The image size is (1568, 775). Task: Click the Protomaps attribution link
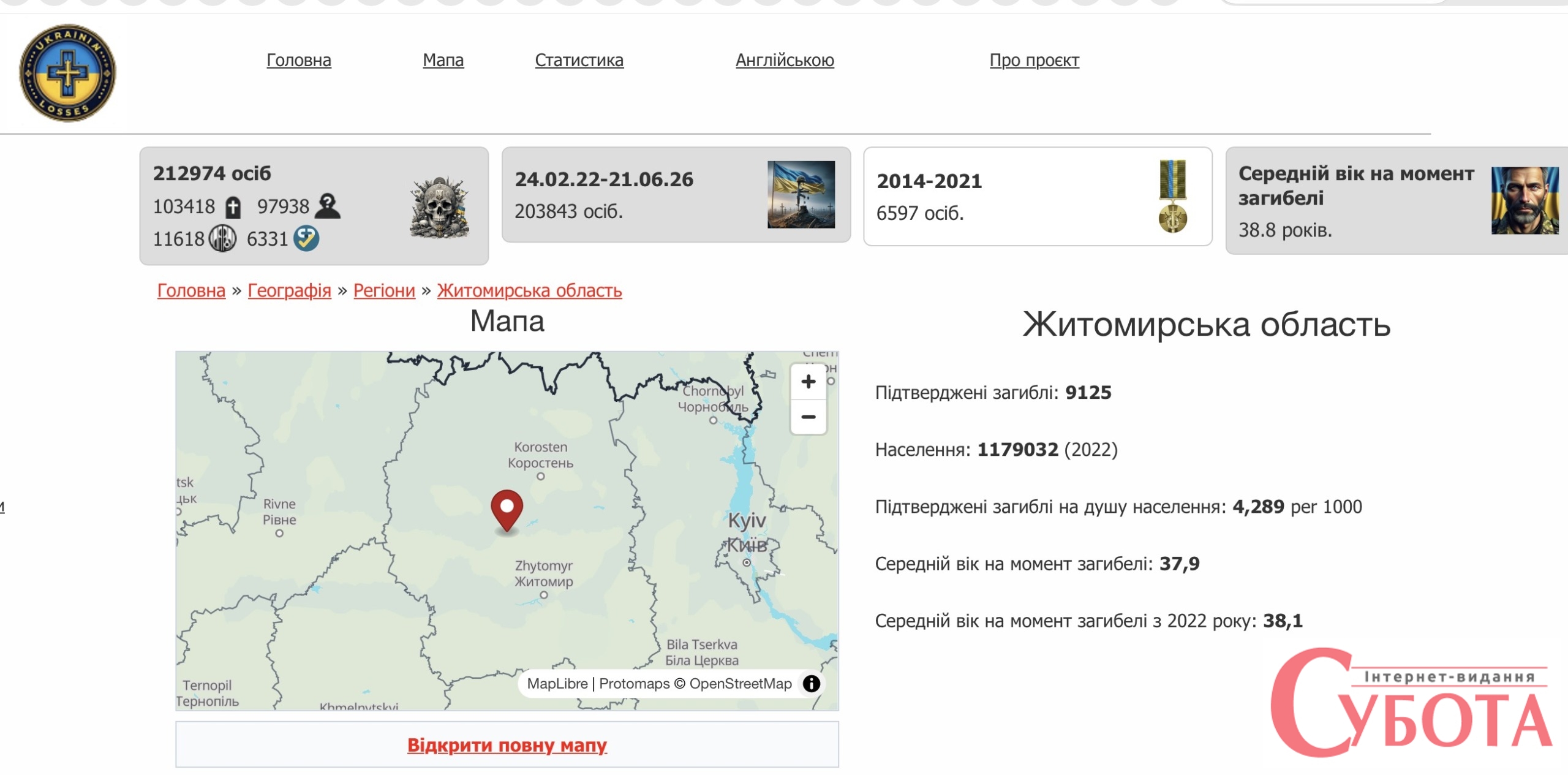click(635, 684)
